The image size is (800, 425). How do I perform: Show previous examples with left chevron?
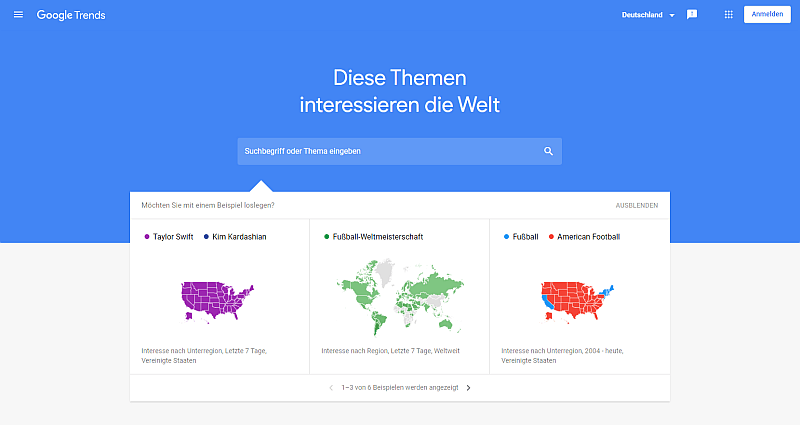[x=331, y=388]
